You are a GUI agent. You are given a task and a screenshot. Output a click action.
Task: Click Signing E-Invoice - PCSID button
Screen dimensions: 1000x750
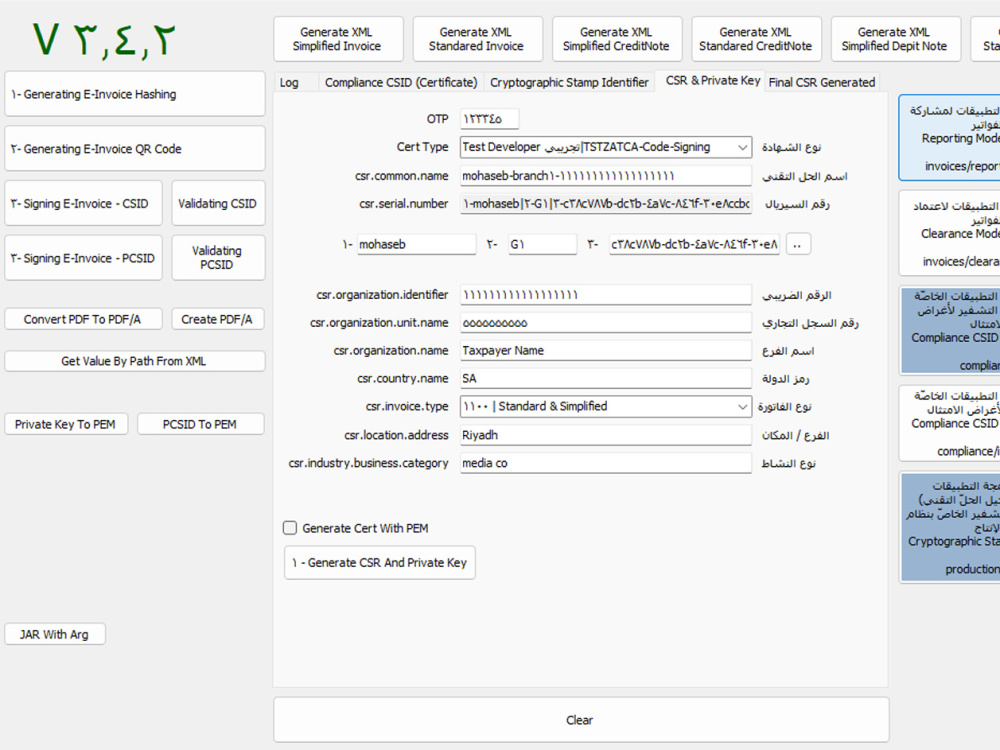coord(84,258)
